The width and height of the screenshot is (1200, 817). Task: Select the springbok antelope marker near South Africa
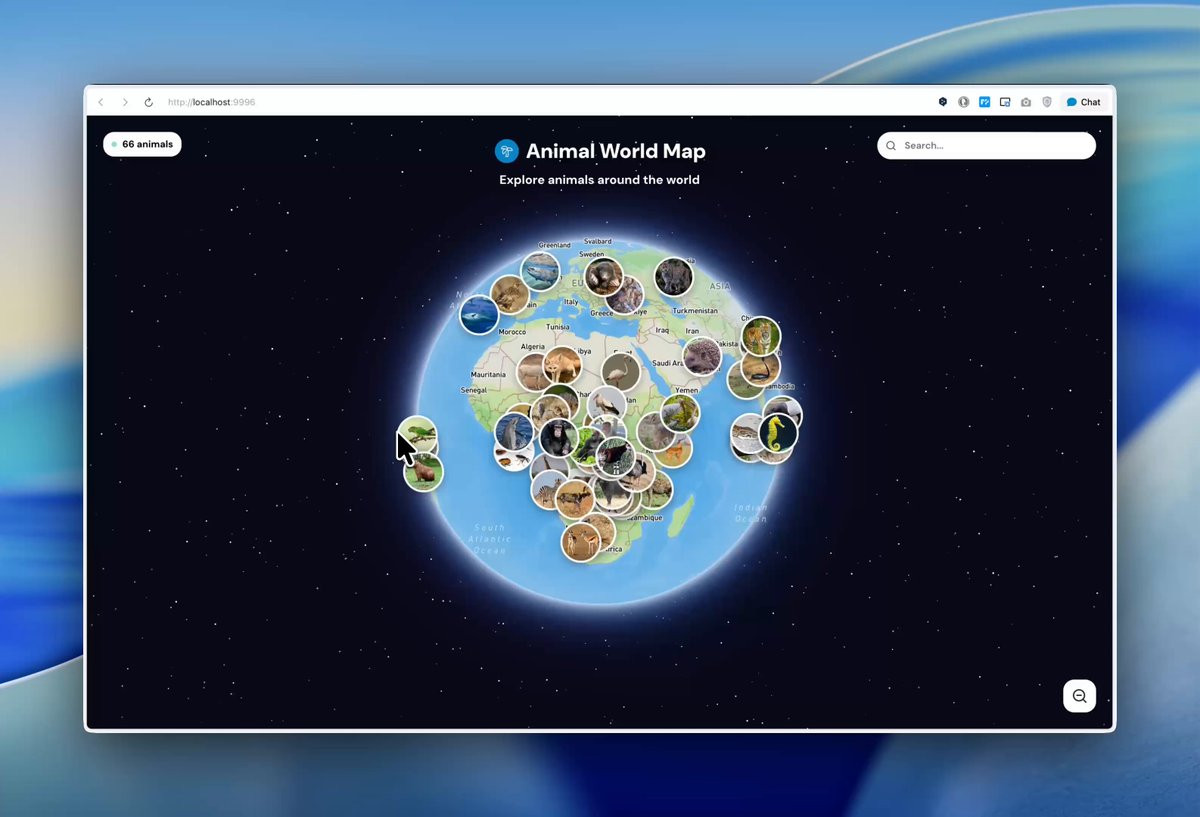(x=581, y=542)
